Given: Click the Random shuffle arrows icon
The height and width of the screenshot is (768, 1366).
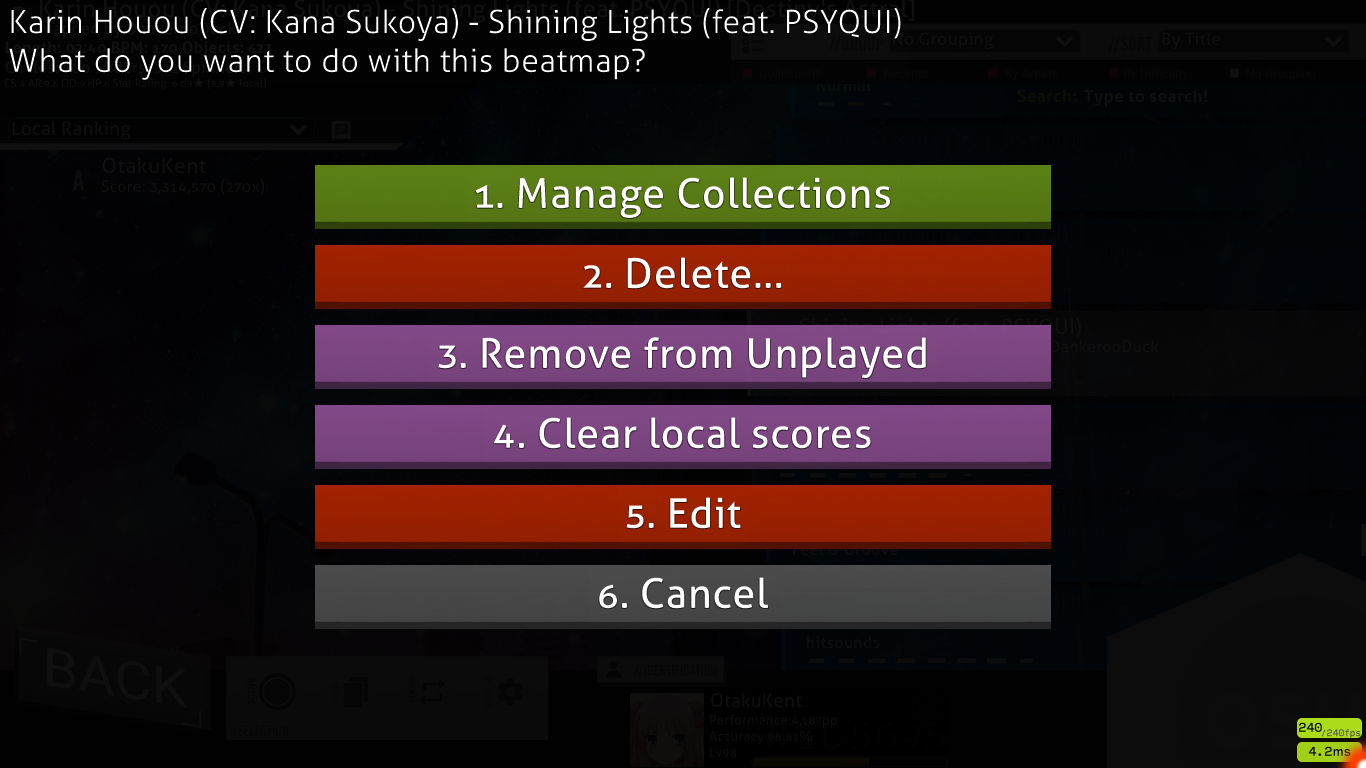Looking at the screenshot, I should pyautogui.click(x=432, y=692).
